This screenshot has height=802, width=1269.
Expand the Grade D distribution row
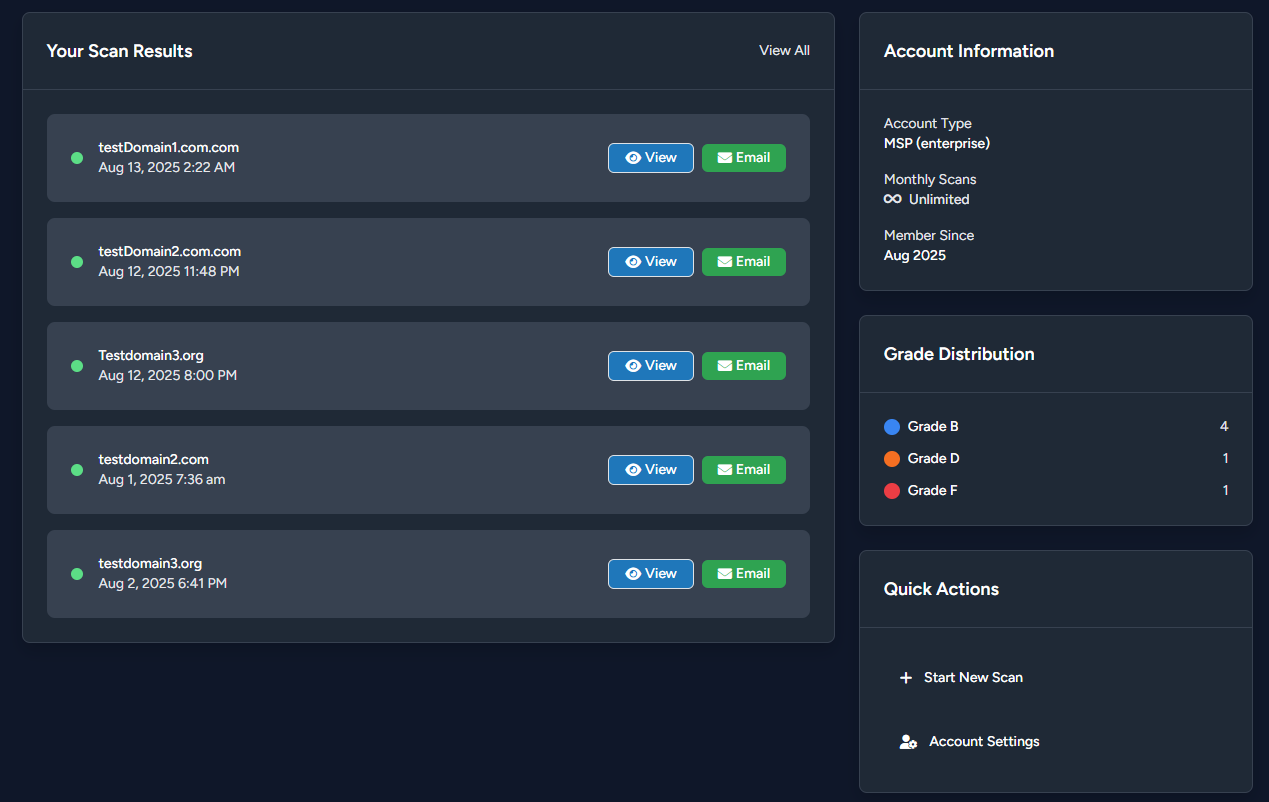pos(1056,458)
